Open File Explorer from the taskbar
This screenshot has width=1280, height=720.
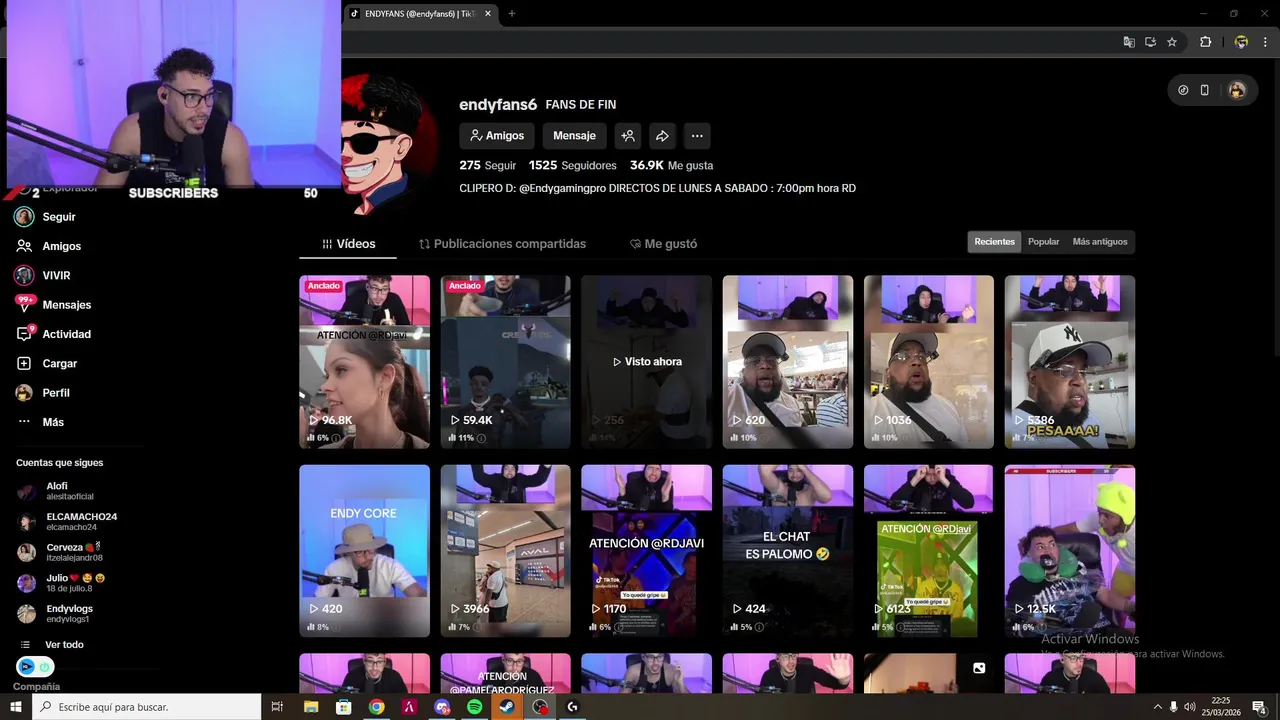(x=311, y=707)
